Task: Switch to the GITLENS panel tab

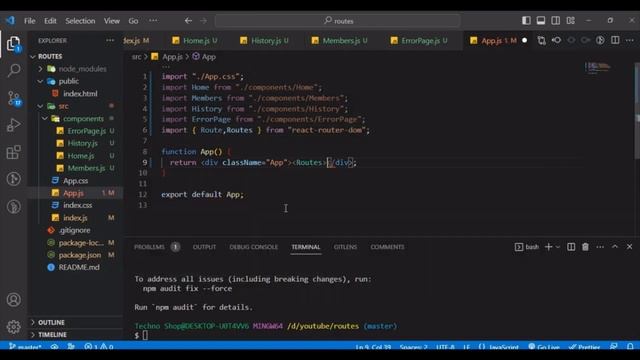Action: (345, 247)
